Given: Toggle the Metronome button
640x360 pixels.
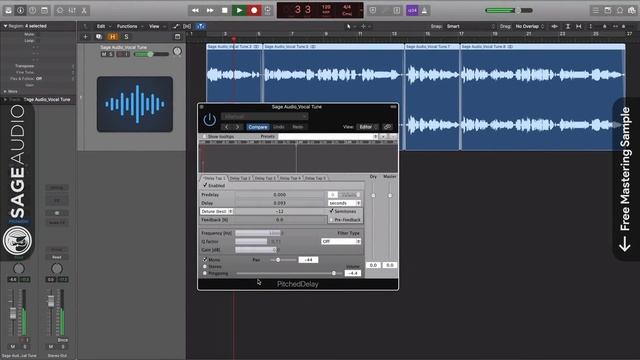Looking at the screenshot, I should [424, 10].
